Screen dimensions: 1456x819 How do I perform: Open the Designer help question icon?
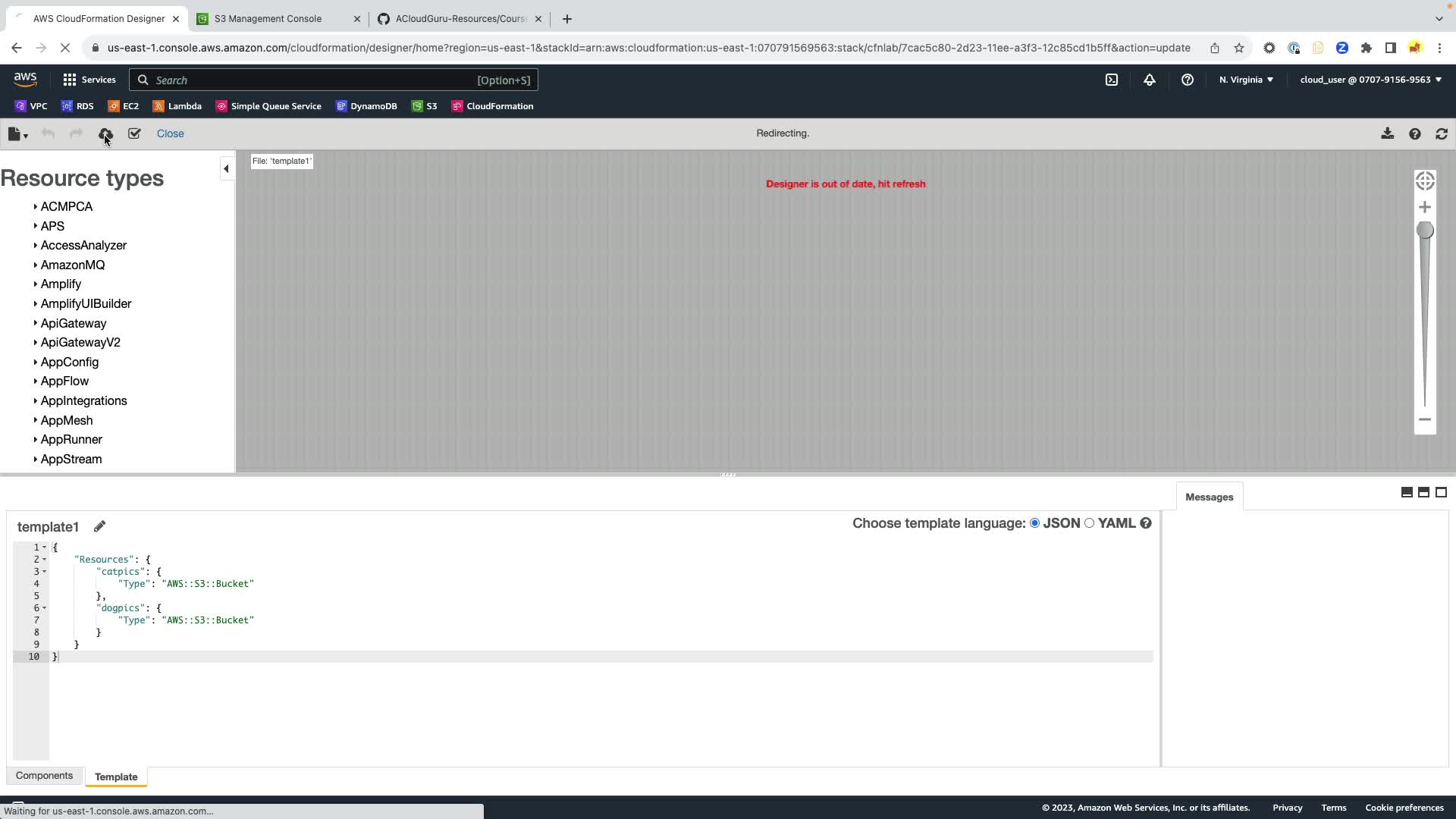click(1414, 133)
